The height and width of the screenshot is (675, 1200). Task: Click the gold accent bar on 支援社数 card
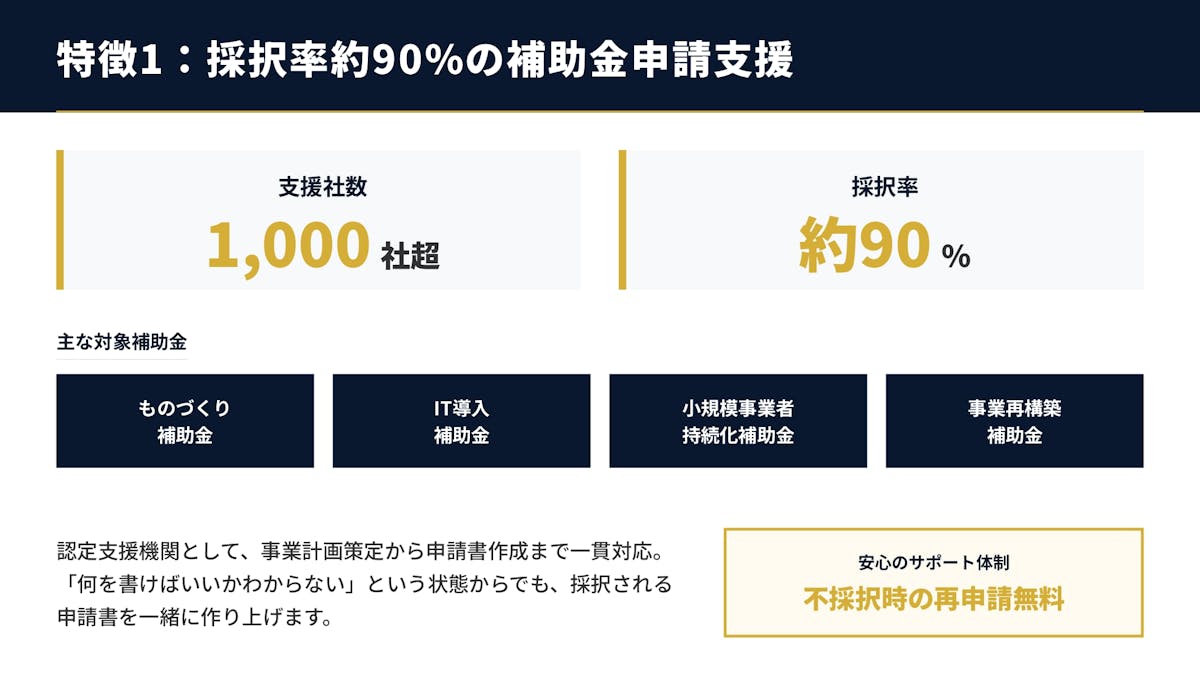60,220
